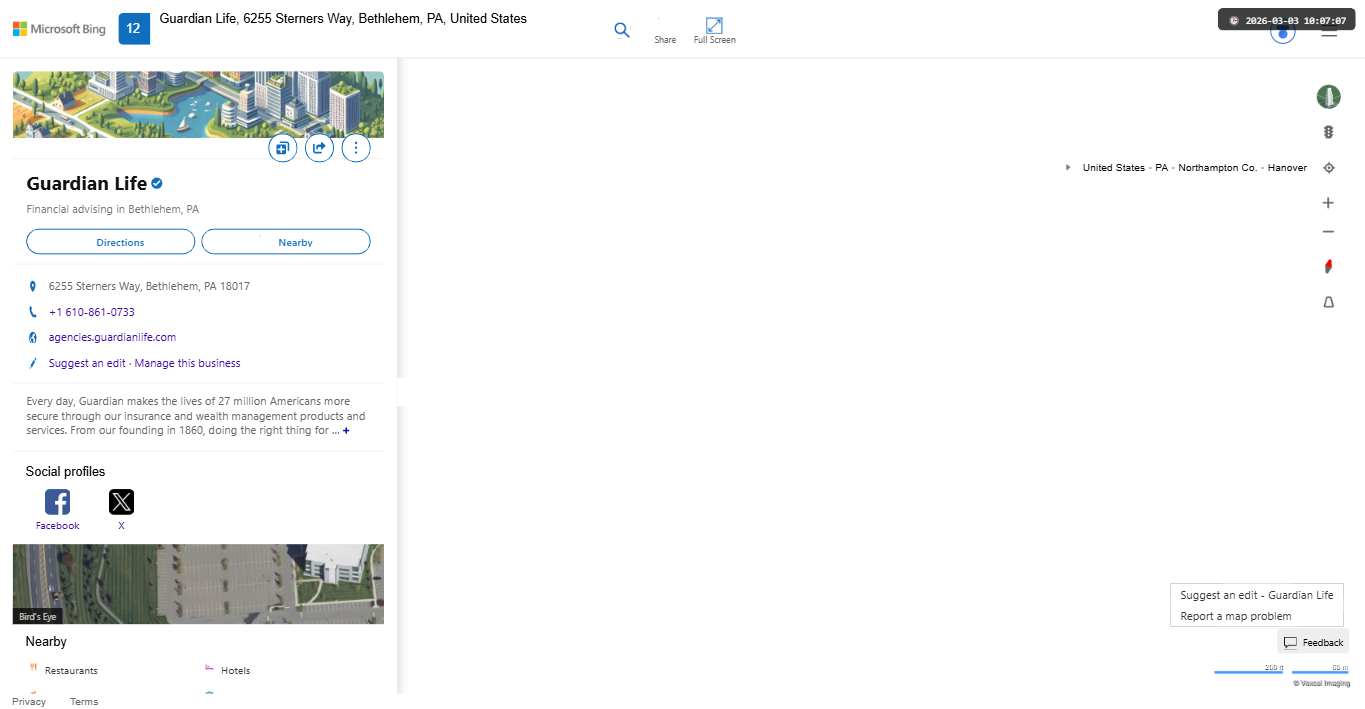The image size is (1365, 709).
Task: Click the locate me target icon
Action: [x=1328, y=168]
